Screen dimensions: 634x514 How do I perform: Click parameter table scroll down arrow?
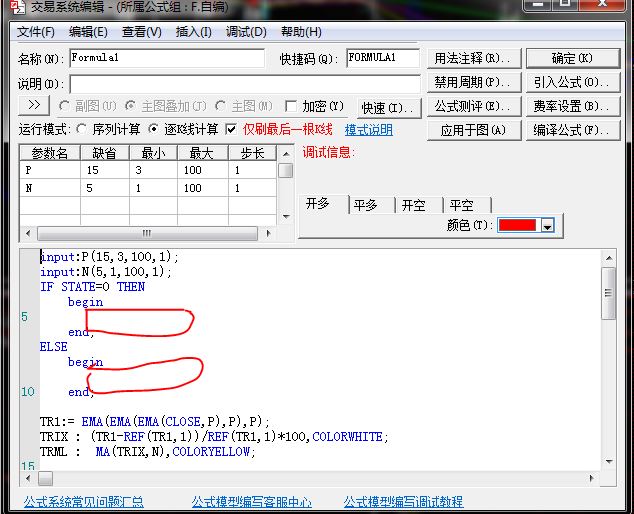tap(286, 217)
